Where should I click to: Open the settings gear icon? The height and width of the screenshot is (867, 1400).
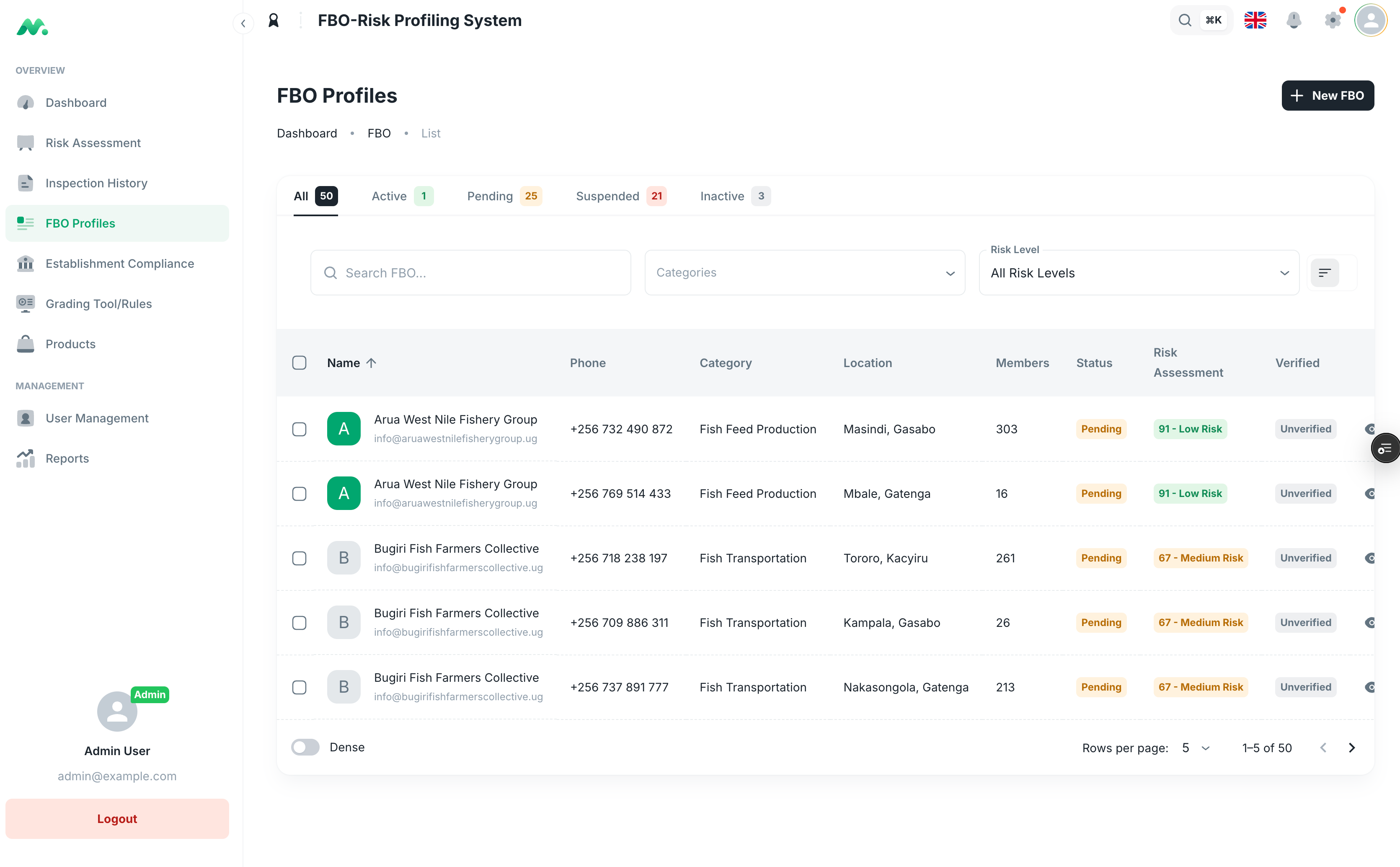point(1333,21)
